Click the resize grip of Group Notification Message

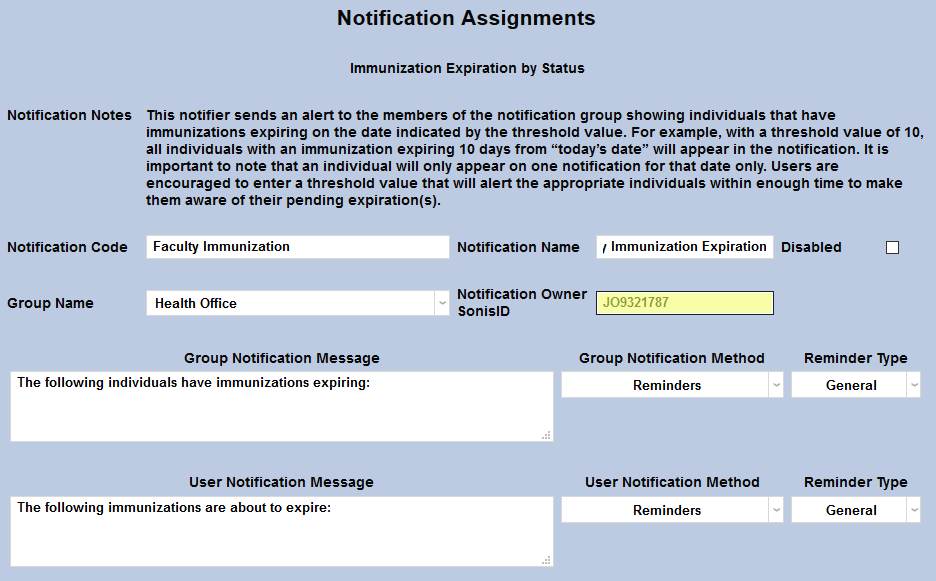[546, 433]
